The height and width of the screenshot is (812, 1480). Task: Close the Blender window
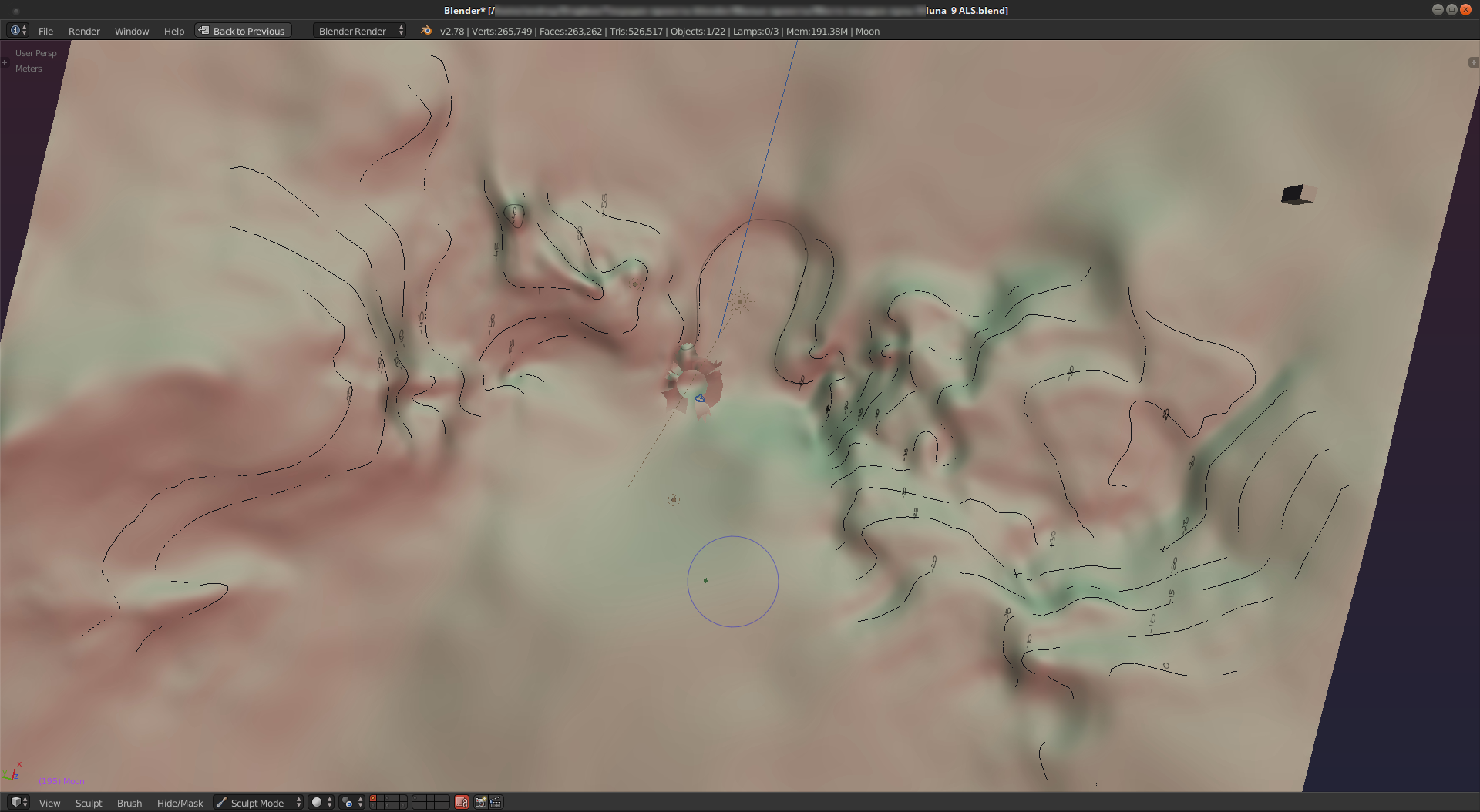coord(1466,9)
